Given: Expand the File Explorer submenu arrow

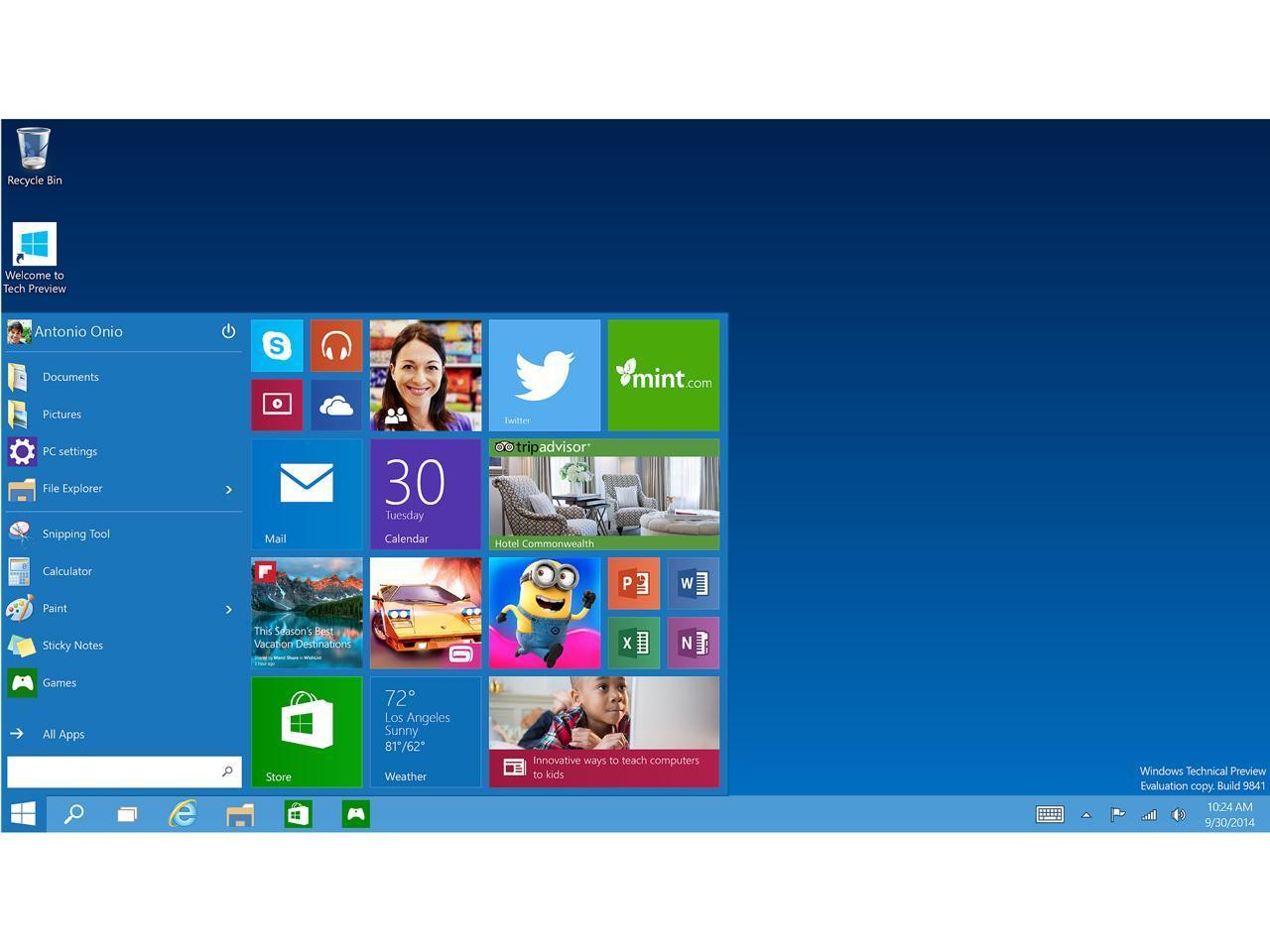Looking at the screenshot, I should tap(228, 489).
